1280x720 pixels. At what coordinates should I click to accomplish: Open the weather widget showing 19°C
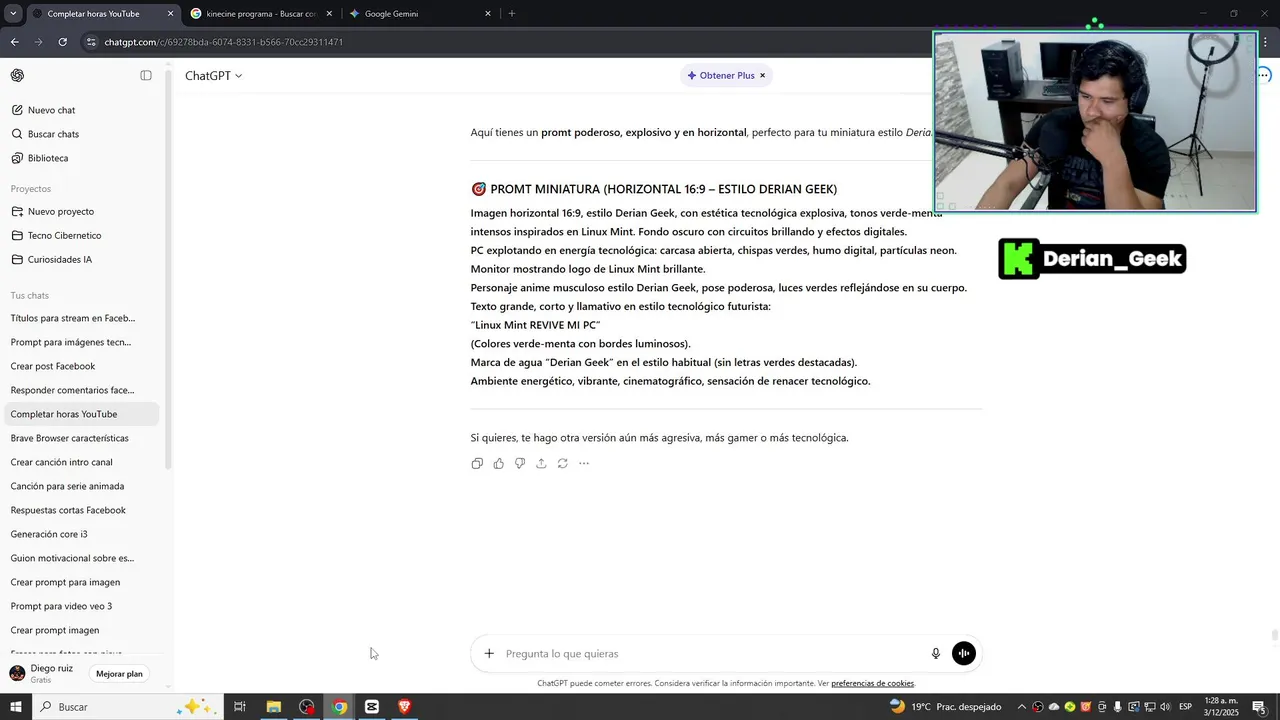pyautogui.click(x=945, y=707)
